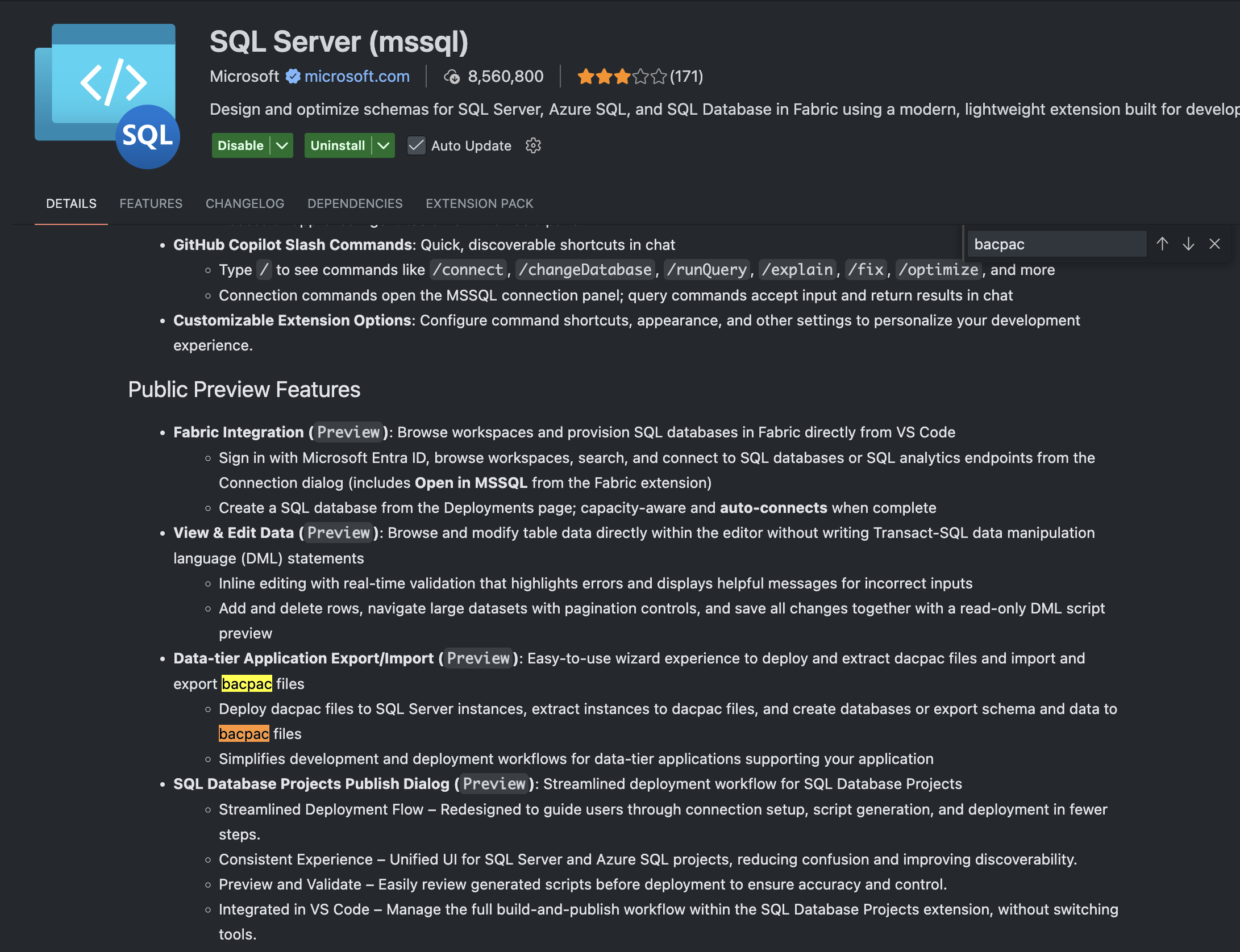The height and width of the screenshot is (952, 1240).
Task: Click the /runQuery command code
Action: coord(707,270)
